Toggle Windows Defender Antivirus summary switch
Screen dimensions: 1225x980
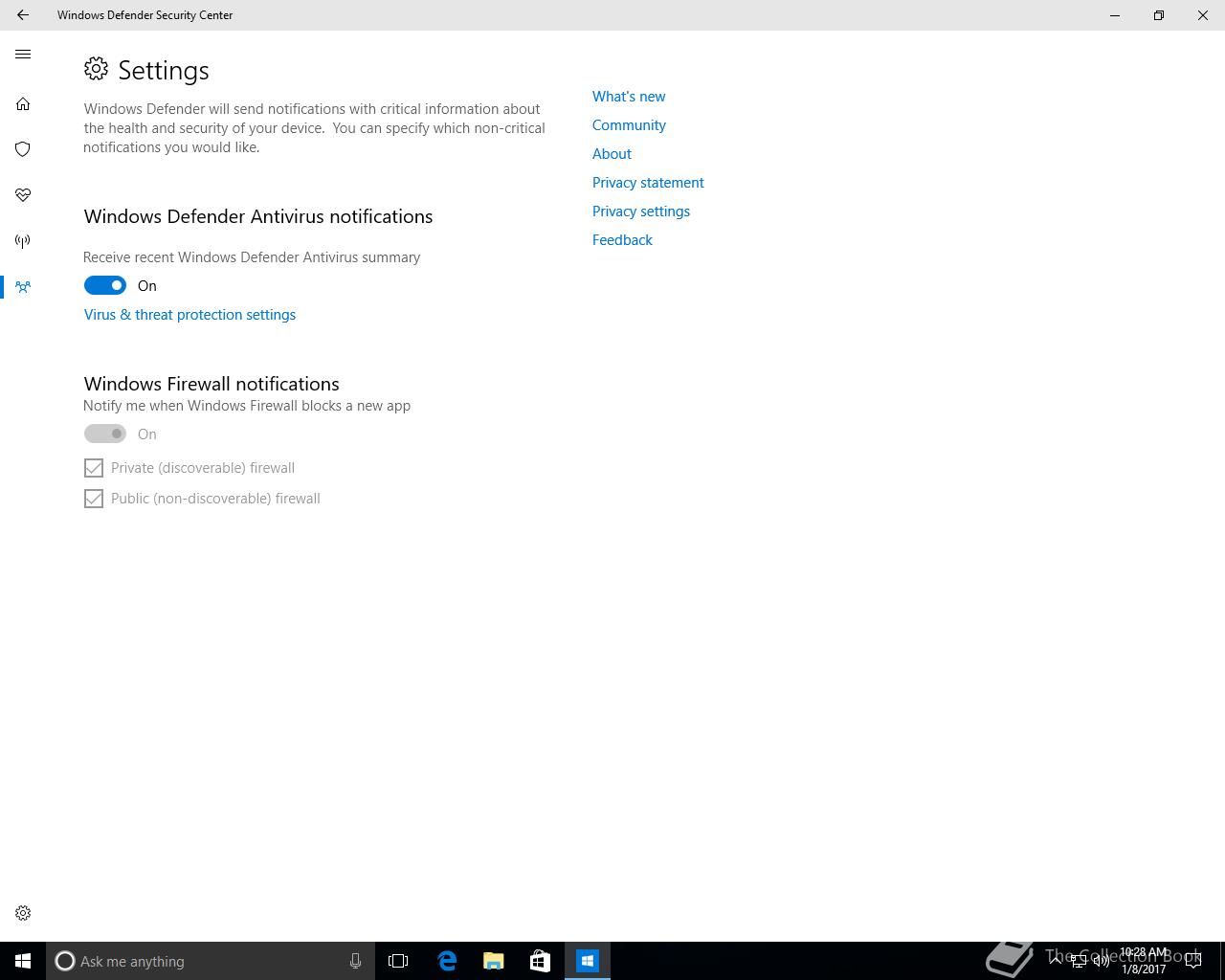(x=105, y=285)
